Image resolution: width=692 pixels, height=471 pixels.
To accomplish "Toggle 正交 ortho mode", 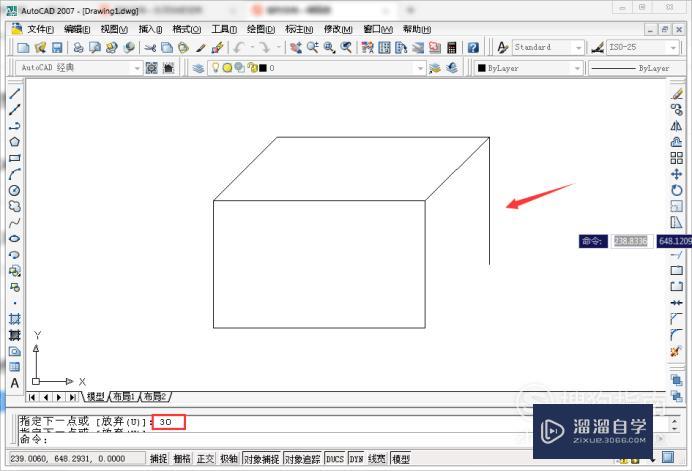I will [205, 459].
